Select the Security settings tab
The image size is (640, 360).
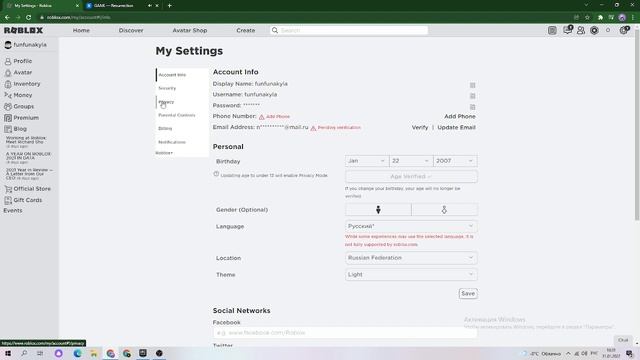point(182,88)
